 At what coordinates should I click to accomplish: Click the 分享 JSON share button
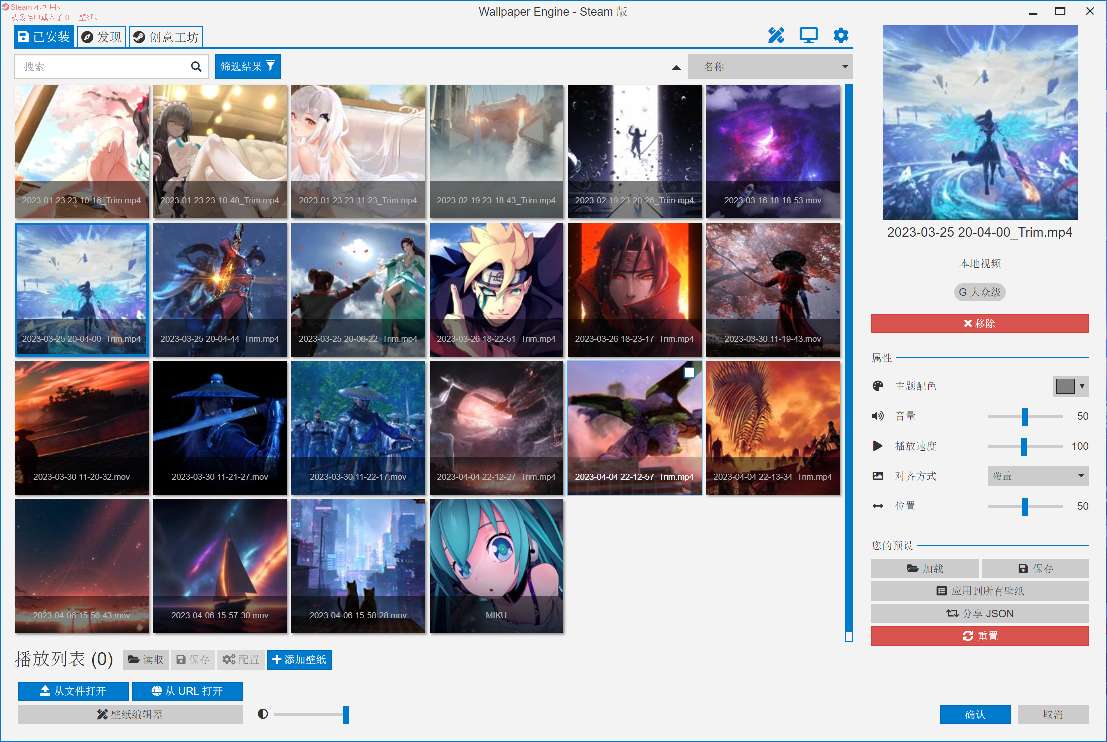979,613
